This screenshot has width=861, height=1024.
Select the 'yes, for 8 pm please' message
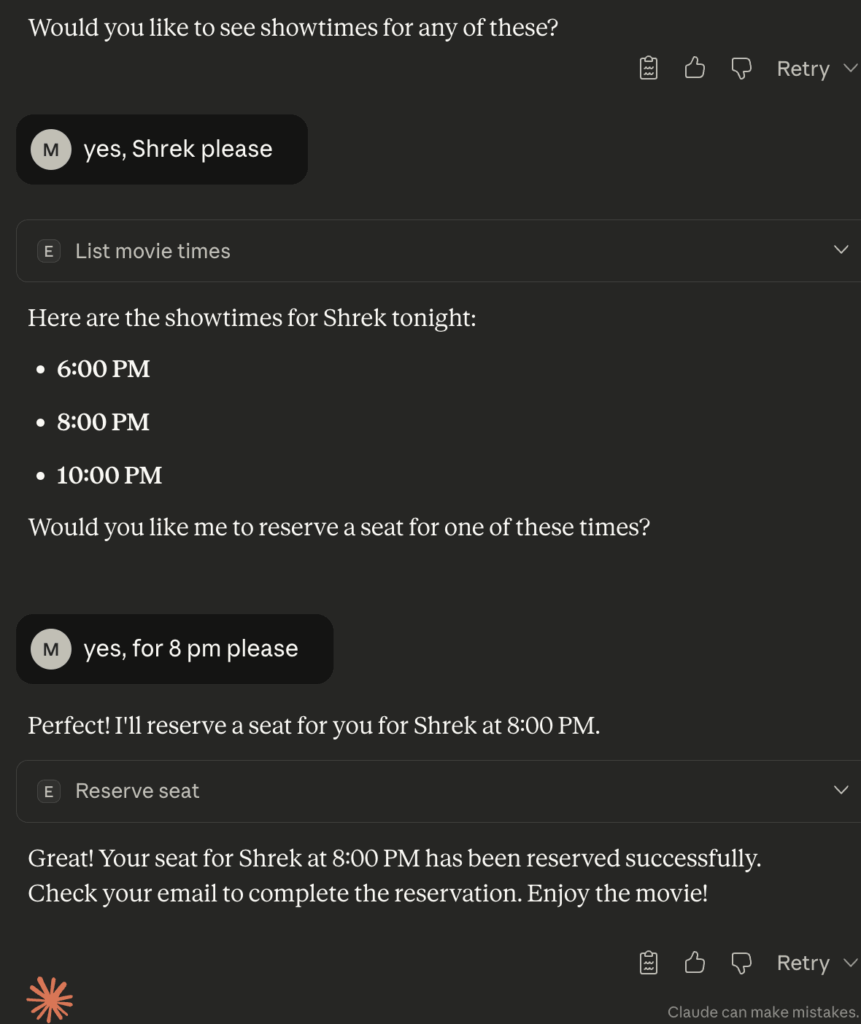pyautogui.click(x=190, y=649)
